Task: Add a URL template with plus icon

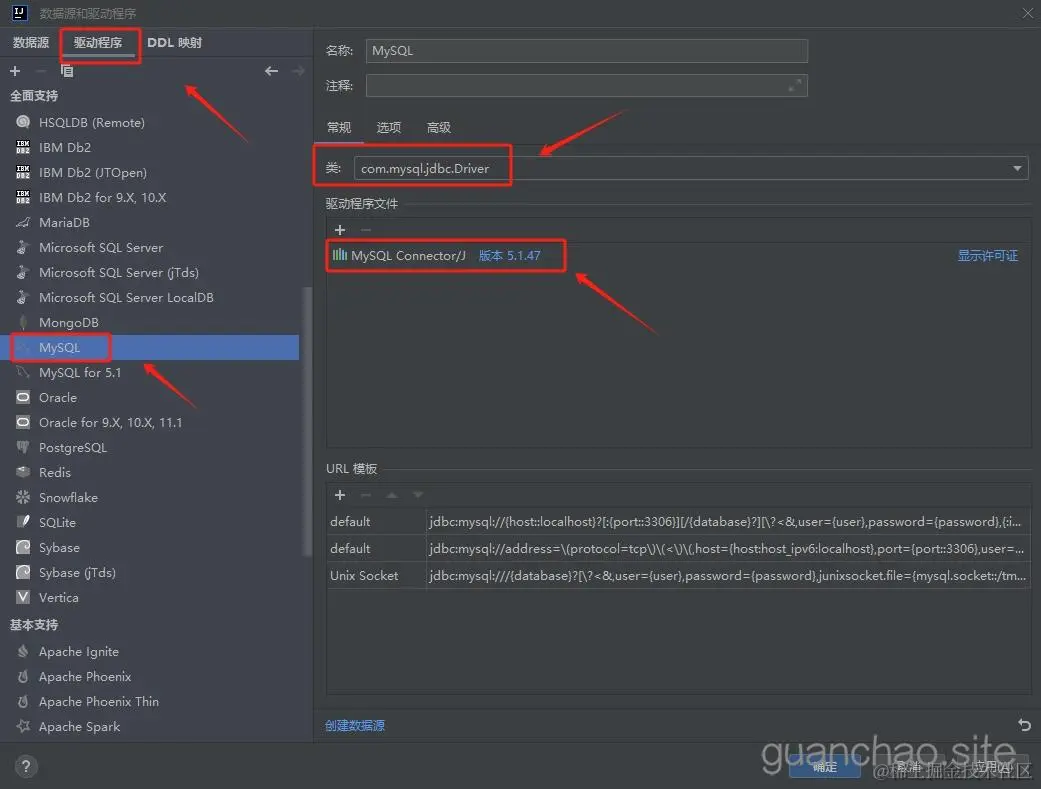Action: click(x=340, y=495)
